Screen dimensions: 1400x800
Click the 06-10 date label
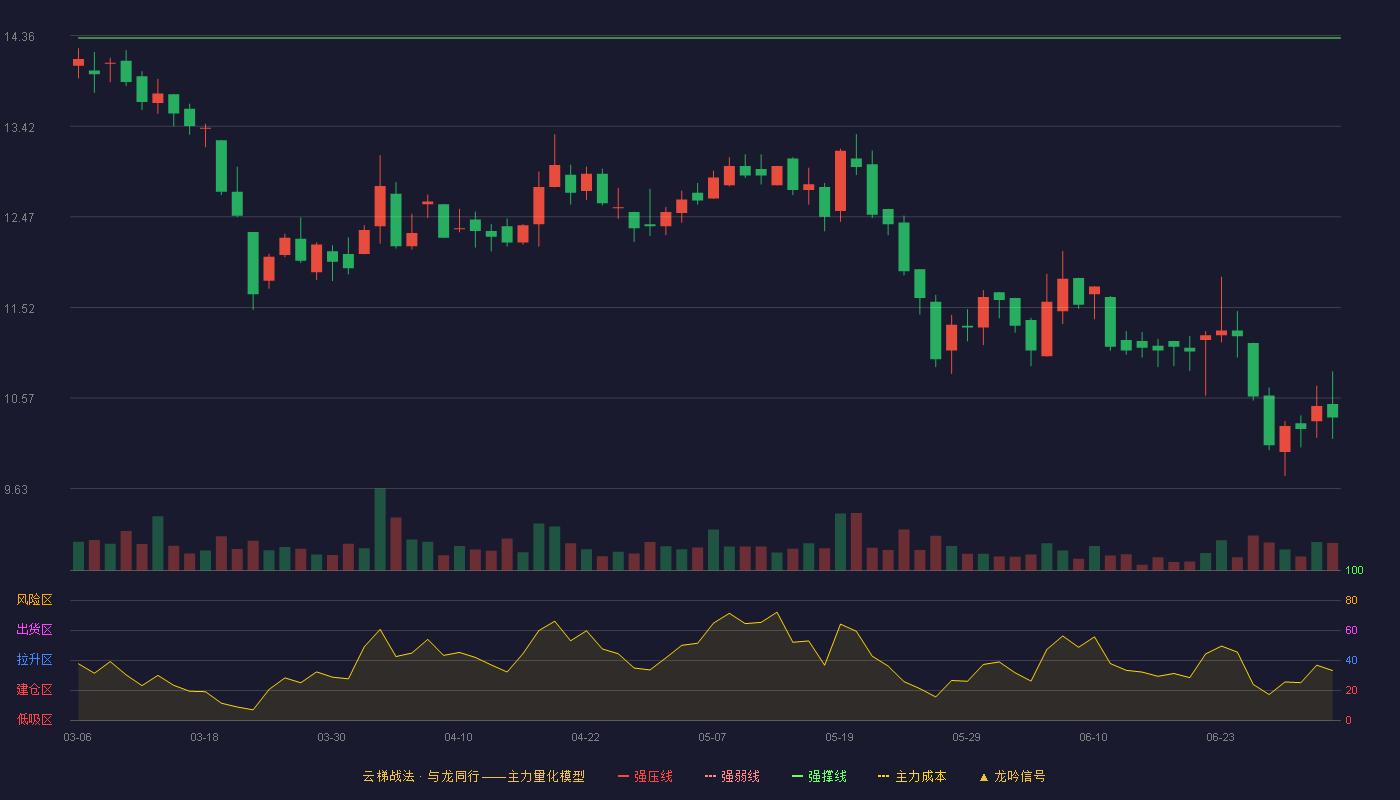pos(1094,737)
